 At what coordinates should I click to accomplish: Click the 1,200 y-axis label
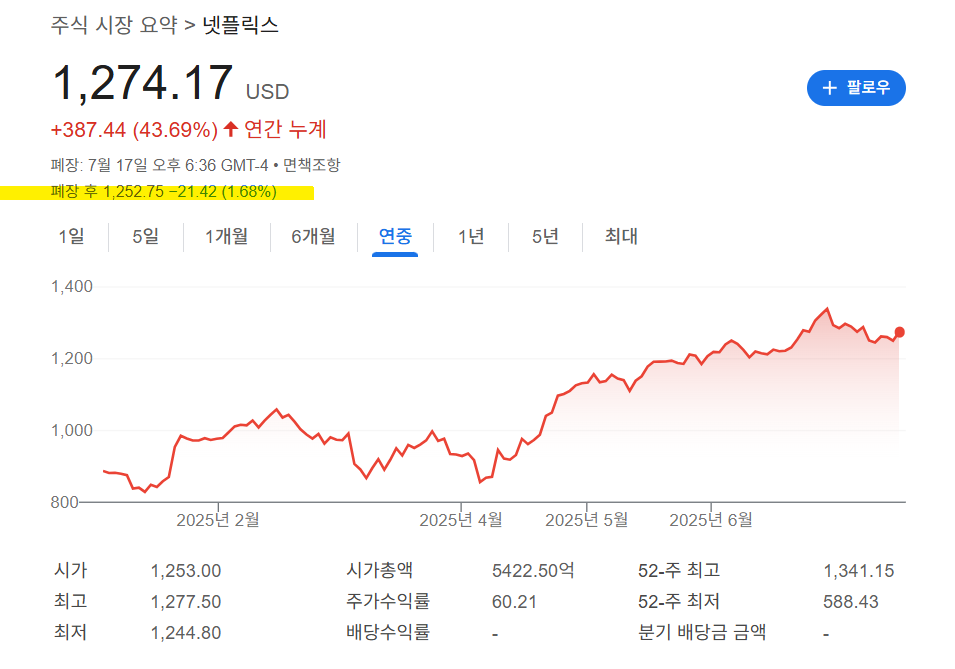(72, 358)
